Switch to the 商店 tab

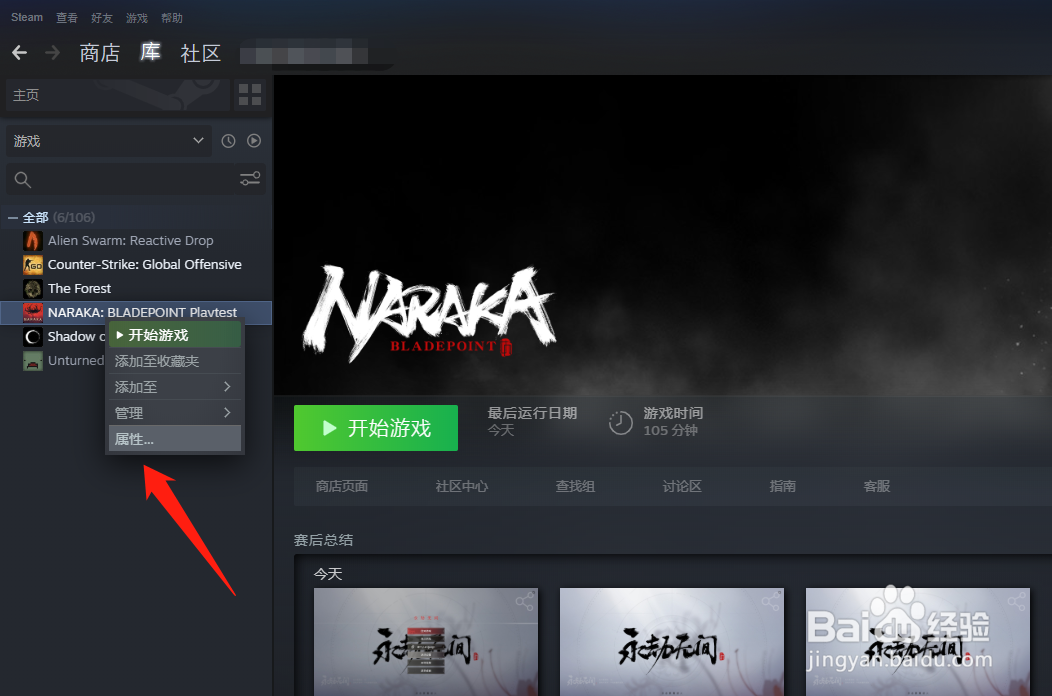point(100,53)
